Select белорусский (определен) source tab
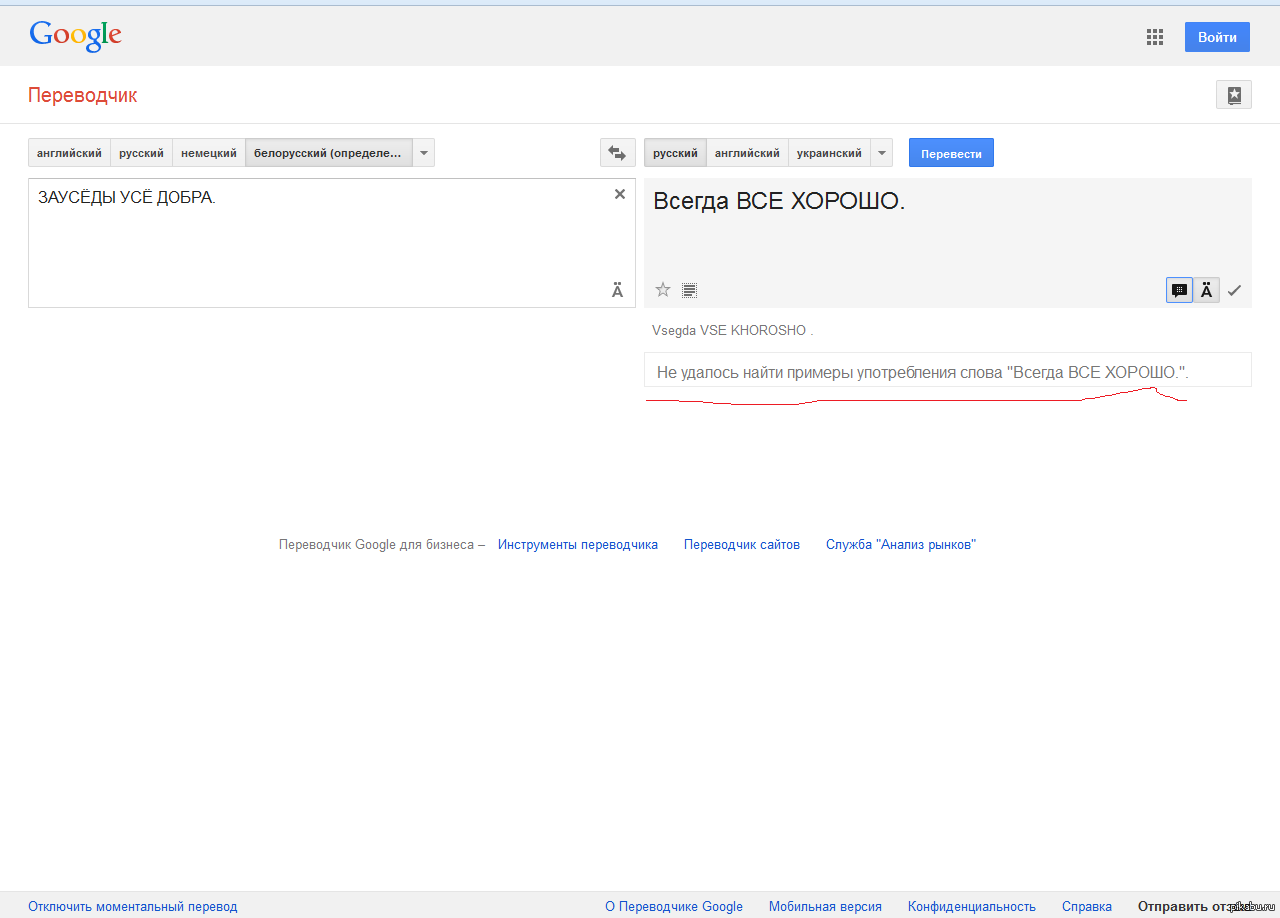1280x918 pixels. (x=329, y=153)
